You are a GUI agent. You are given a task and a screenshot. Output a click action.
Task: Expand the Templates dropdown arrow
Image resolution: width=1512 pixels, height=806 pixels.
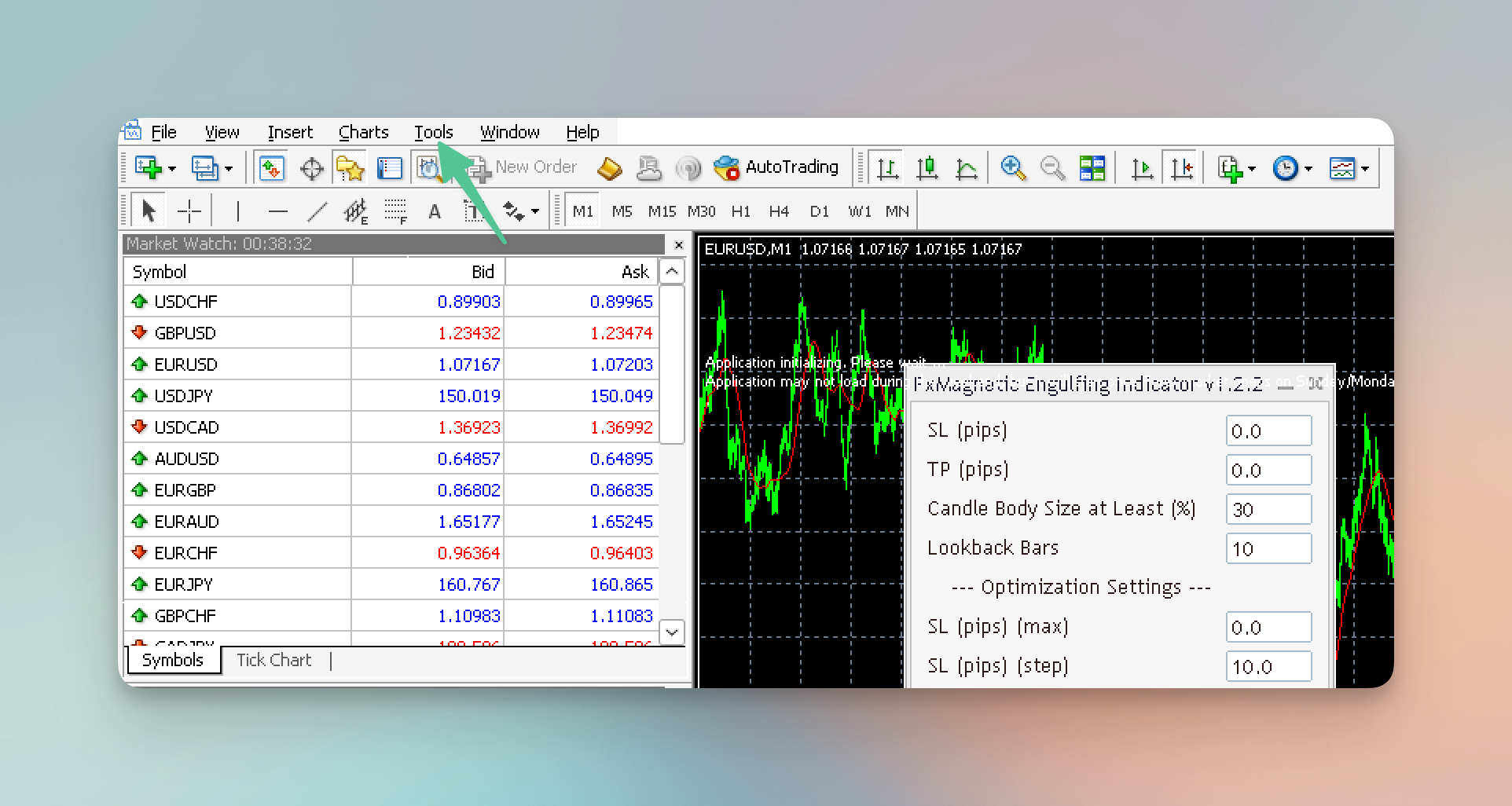point(1365,169)
